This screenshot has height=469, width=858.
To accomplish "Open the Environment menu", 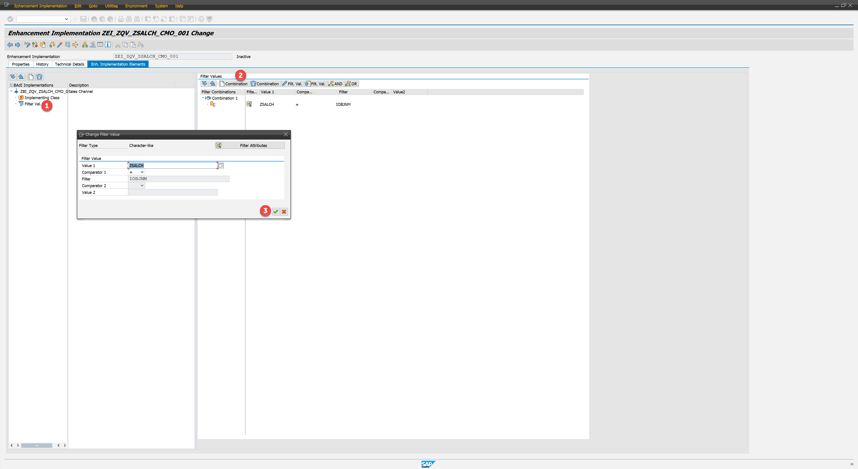I will (136, 6).
